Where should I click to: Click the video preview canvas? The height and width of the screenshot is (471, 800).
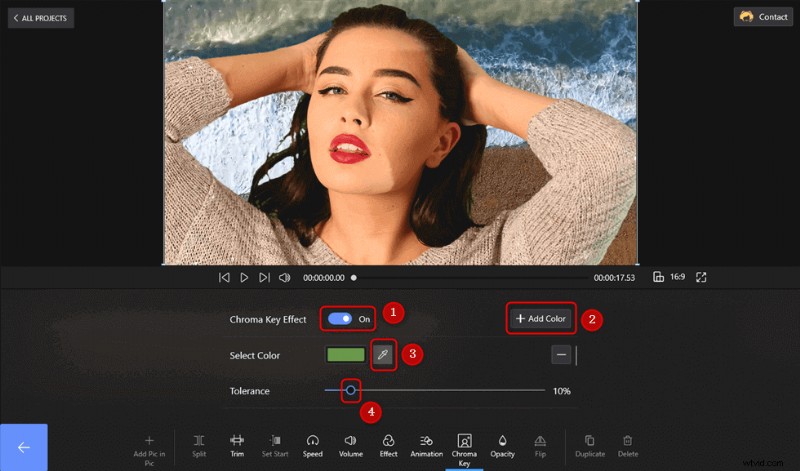[x=401, y=132]
